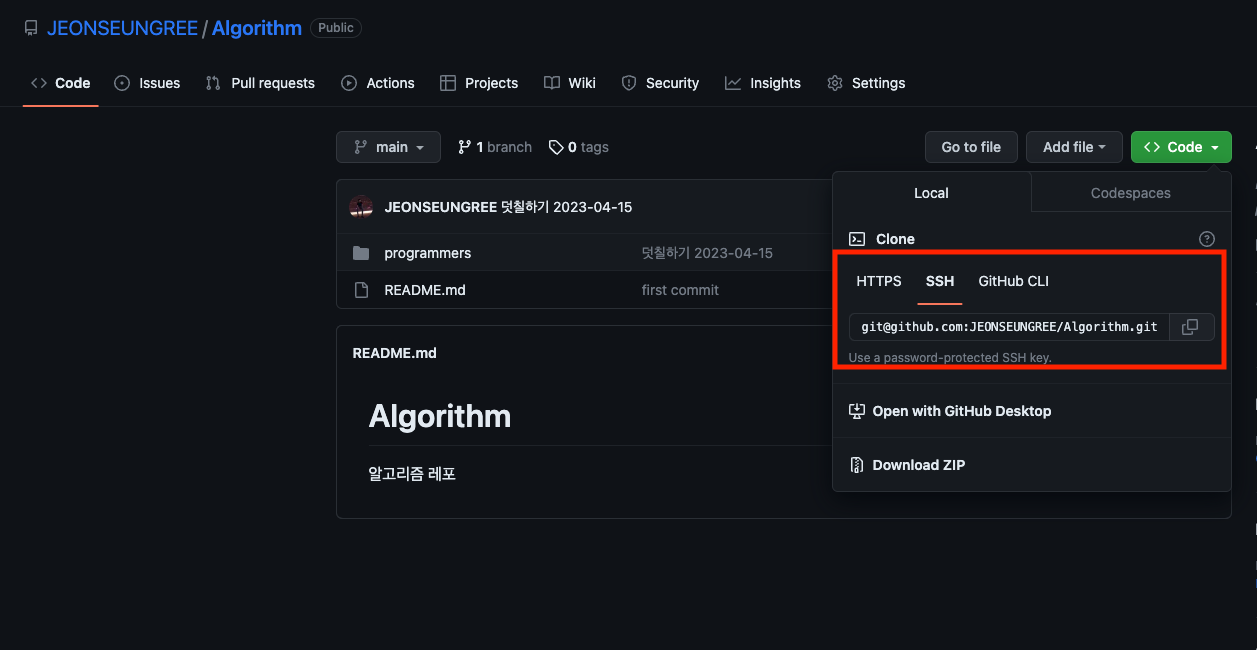Select the Code repository tab
Screen dimensions: 1257x650
pyautogui.click(x=61, y=83)
